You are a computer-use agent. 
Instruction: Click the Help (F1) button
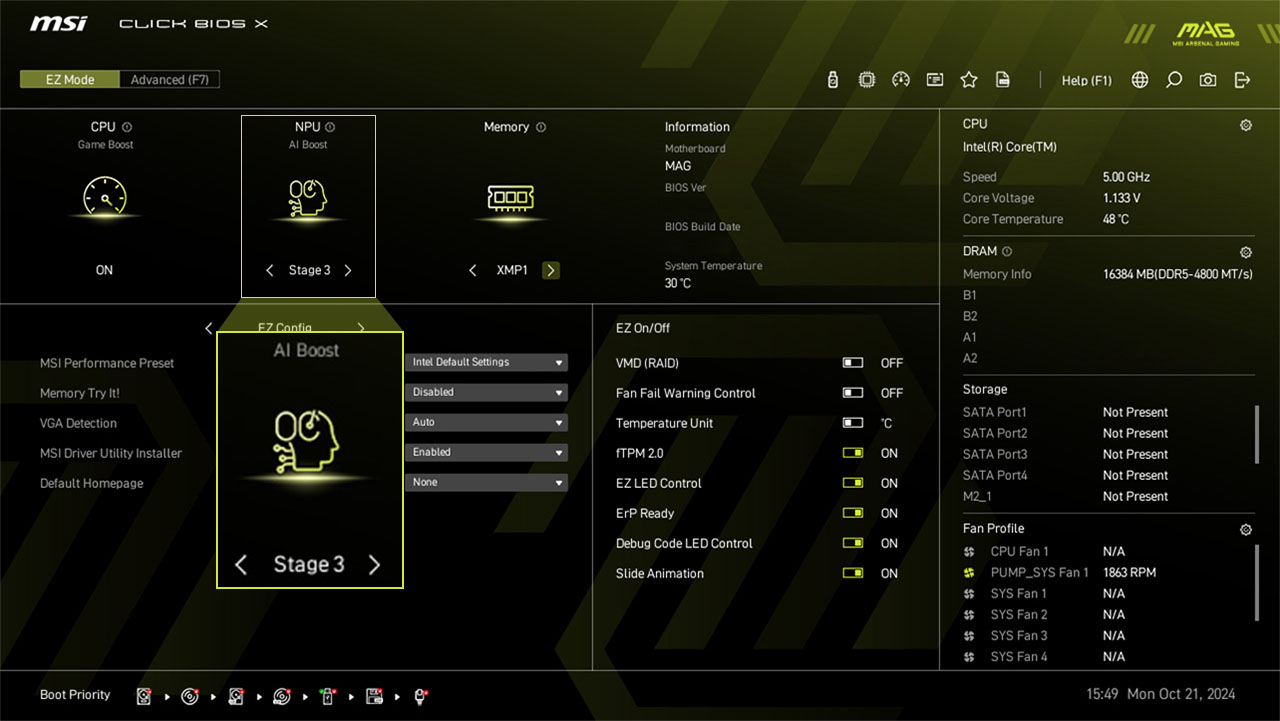click(x=1086, y=80)
